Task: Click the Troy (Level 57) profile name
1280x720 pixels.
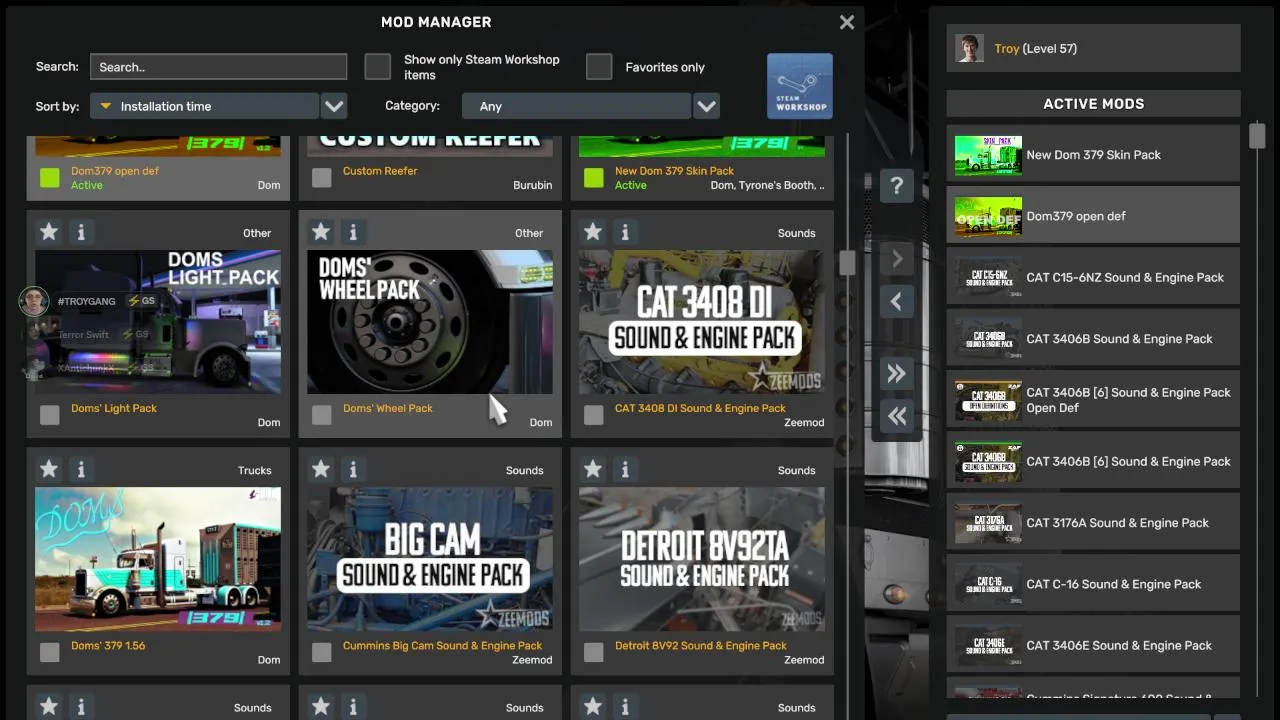Action: click(1035, 48)
